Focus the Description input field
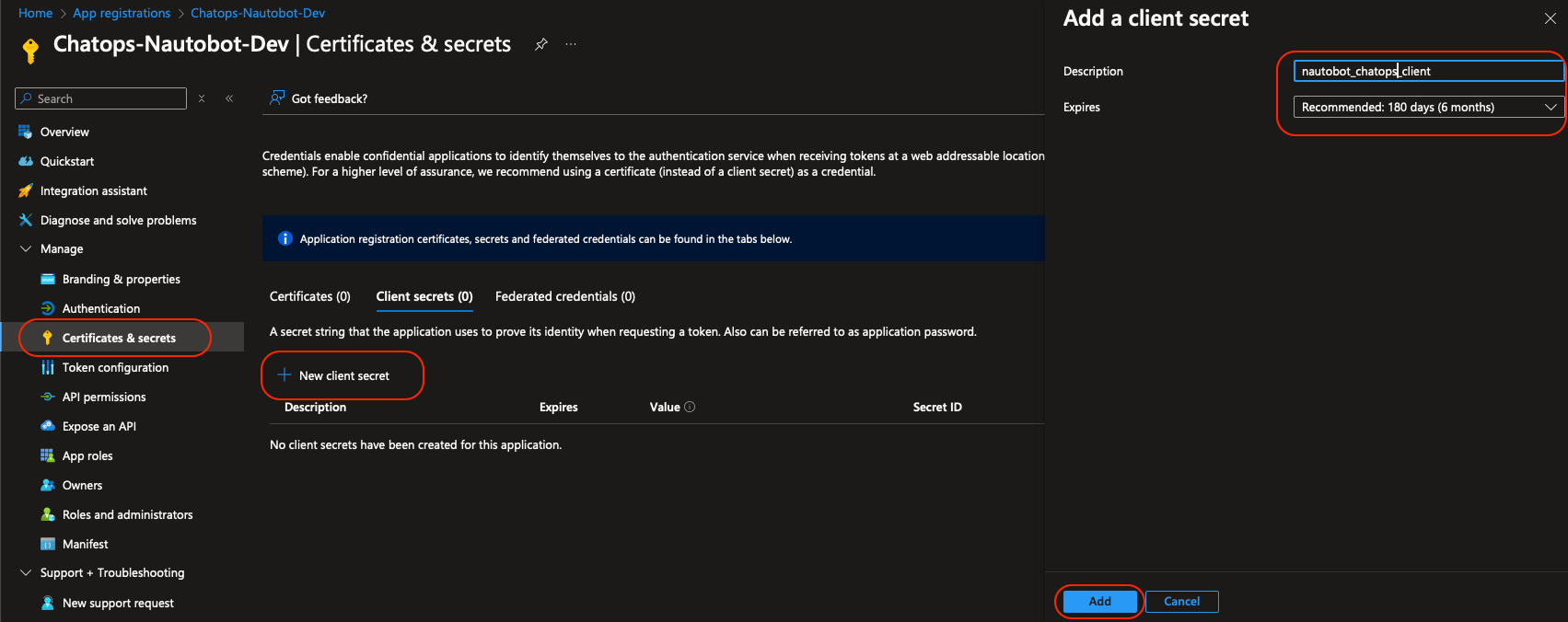Viewport: 1568px width, 622px height. (x=1429, y=71)
